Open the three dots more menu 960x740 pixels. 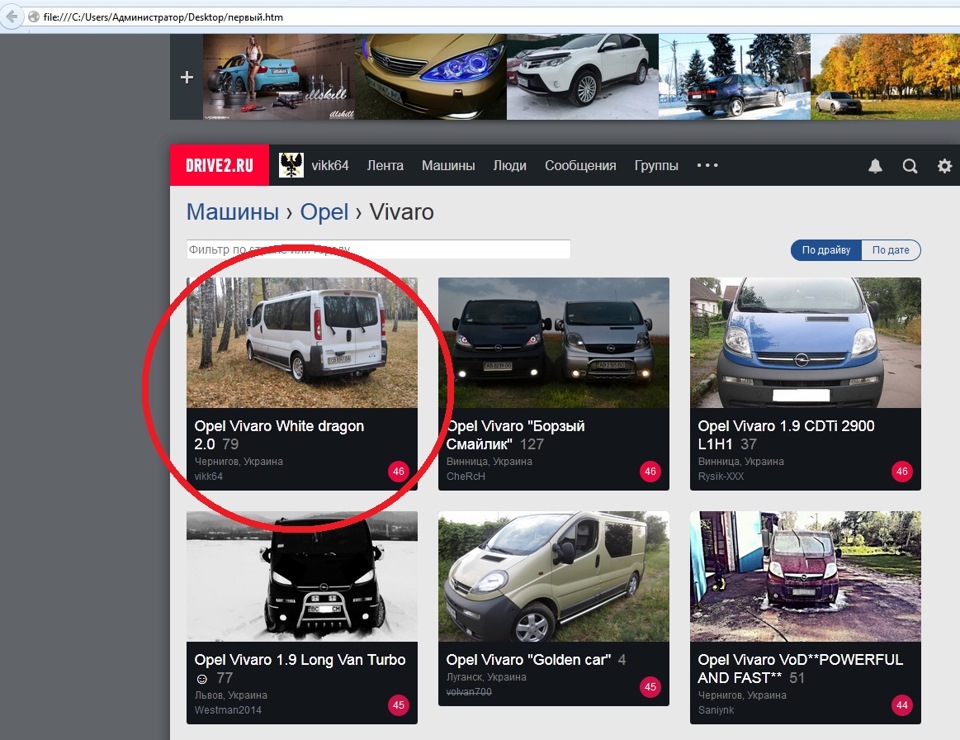point(707,165)
